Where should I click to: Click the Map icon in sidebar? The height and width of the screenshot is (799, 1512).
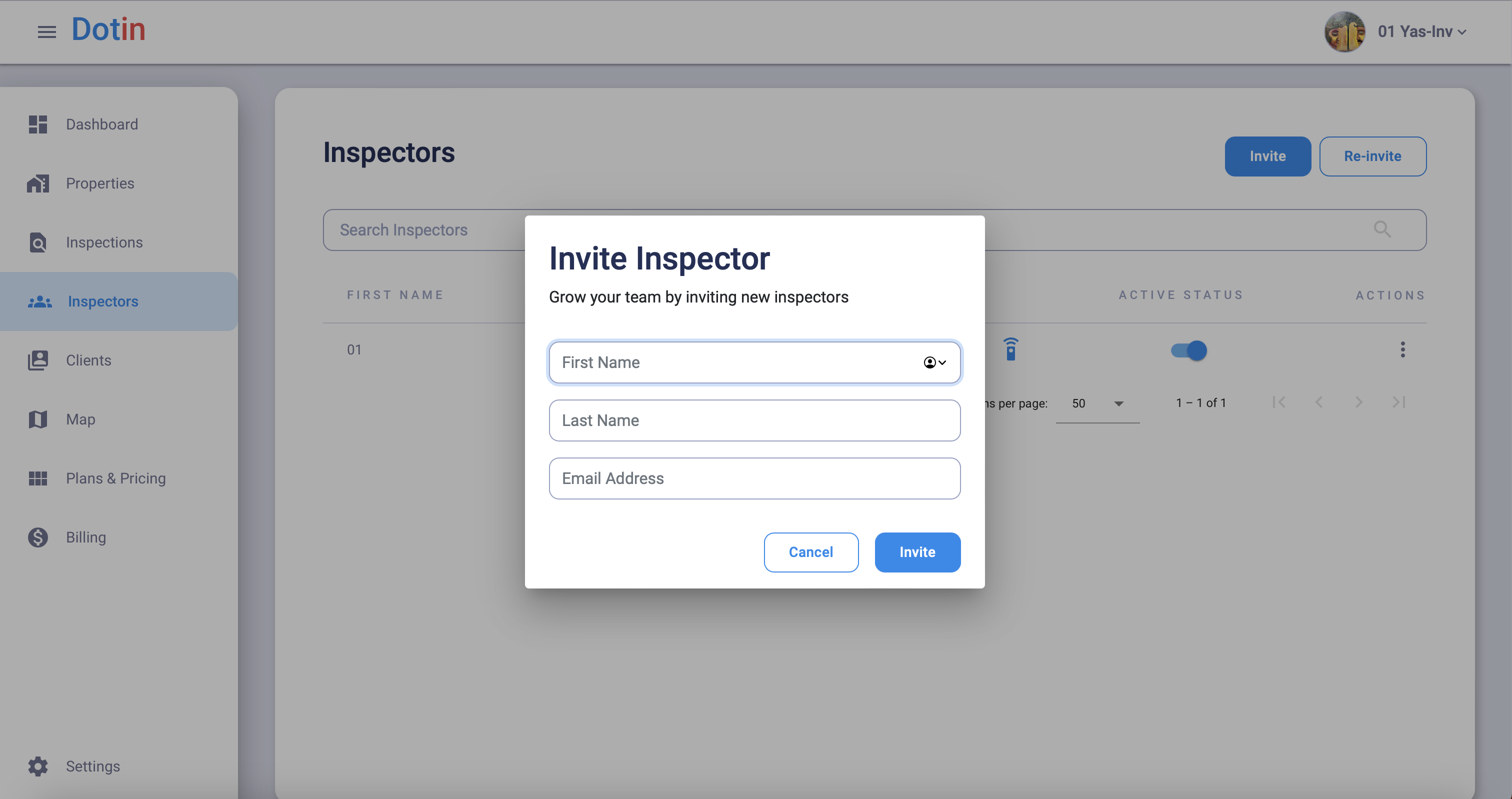38,420
